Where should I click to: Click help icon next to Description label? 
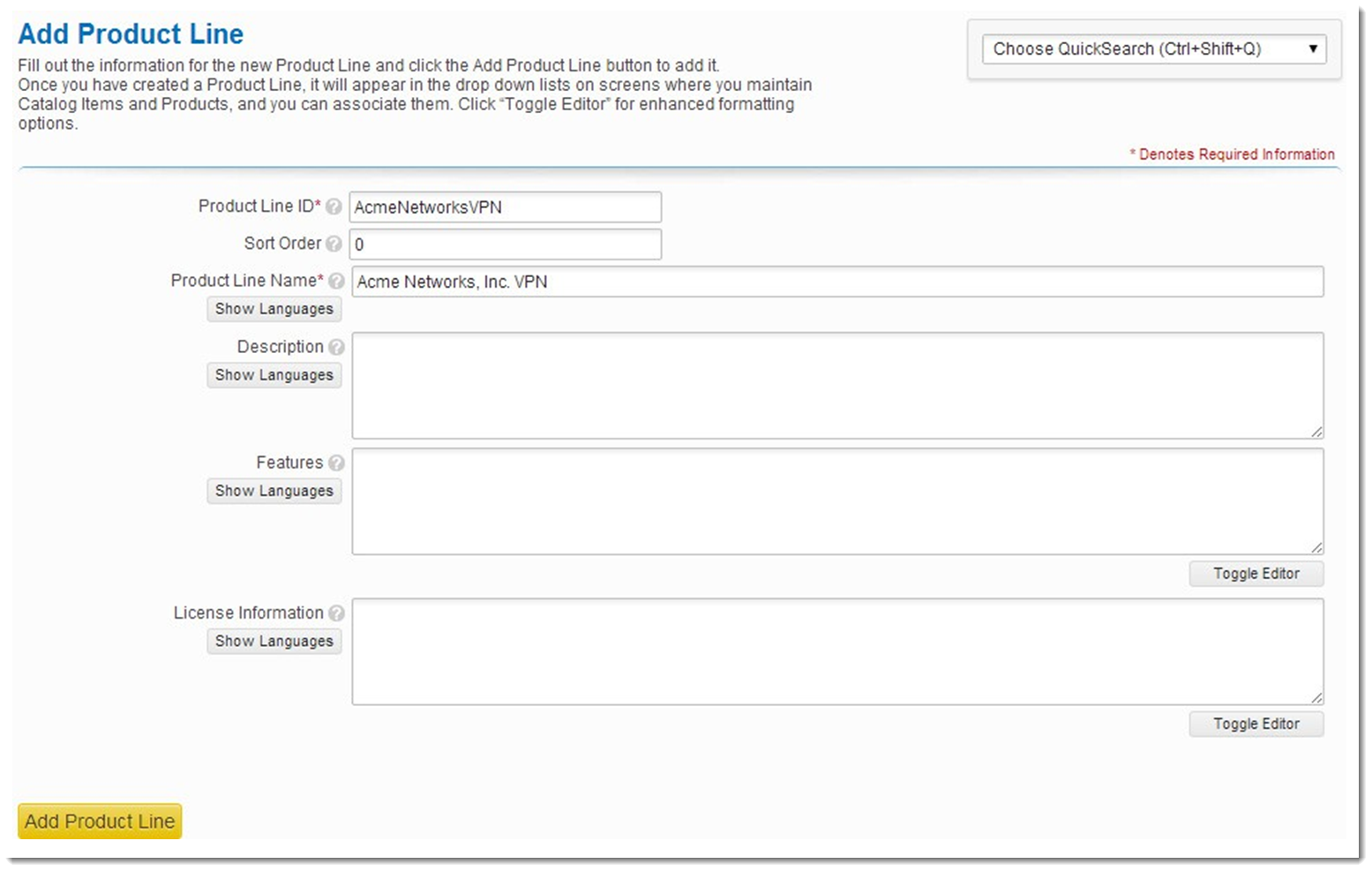point(336,347)
